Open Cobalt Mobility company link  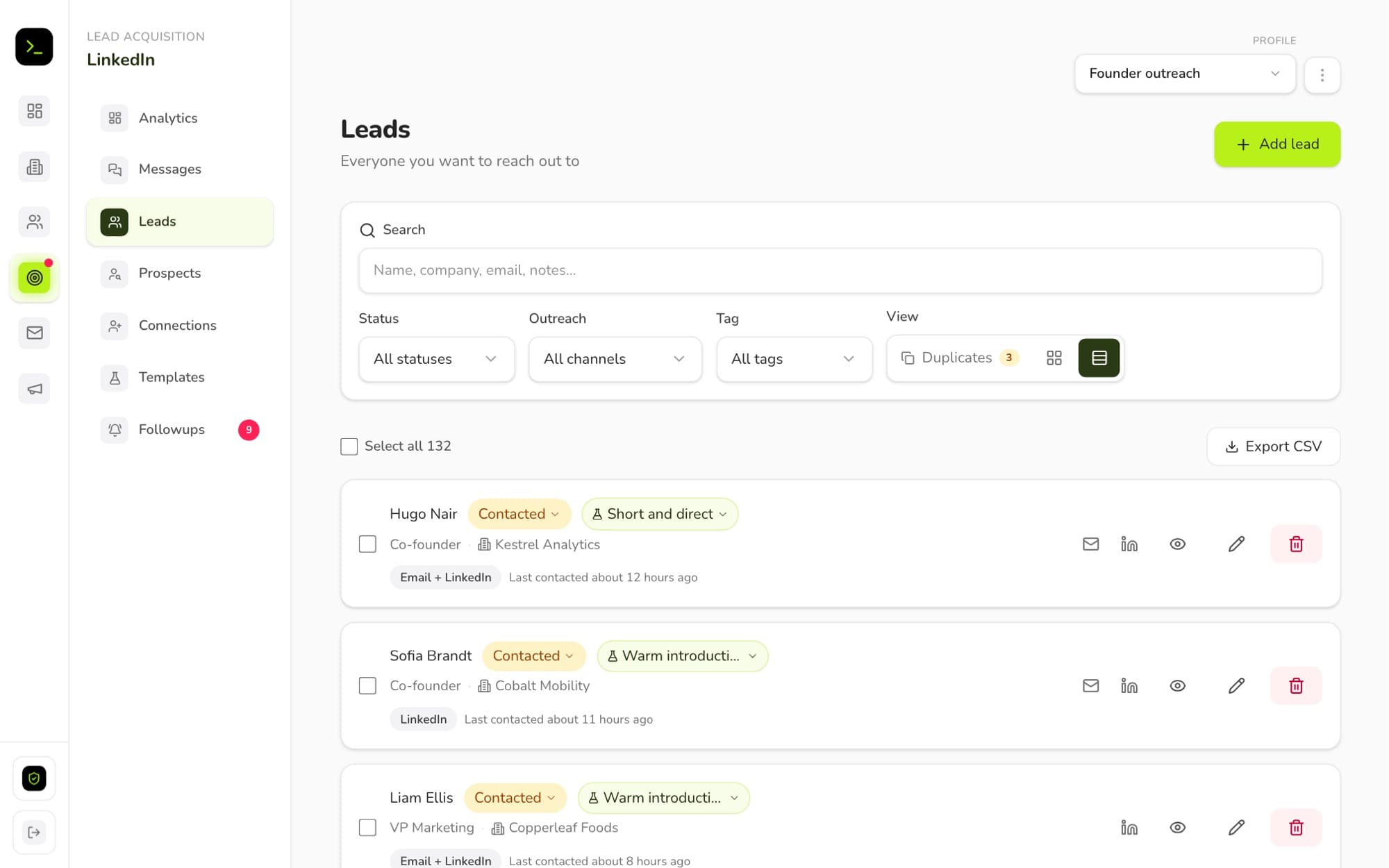(x=533, y=686)
